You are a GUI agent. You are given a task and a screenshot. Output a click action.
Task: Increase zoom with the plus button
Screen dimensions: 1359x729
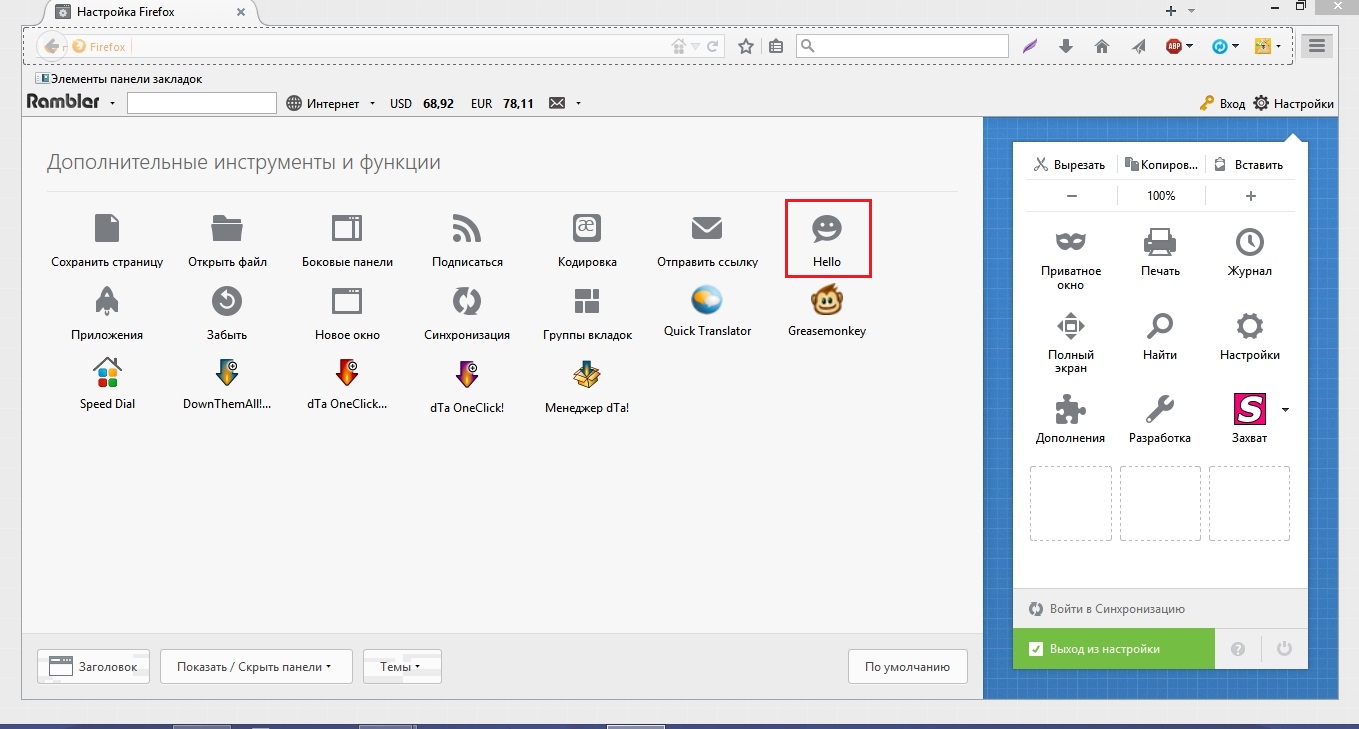[1250, 196]
